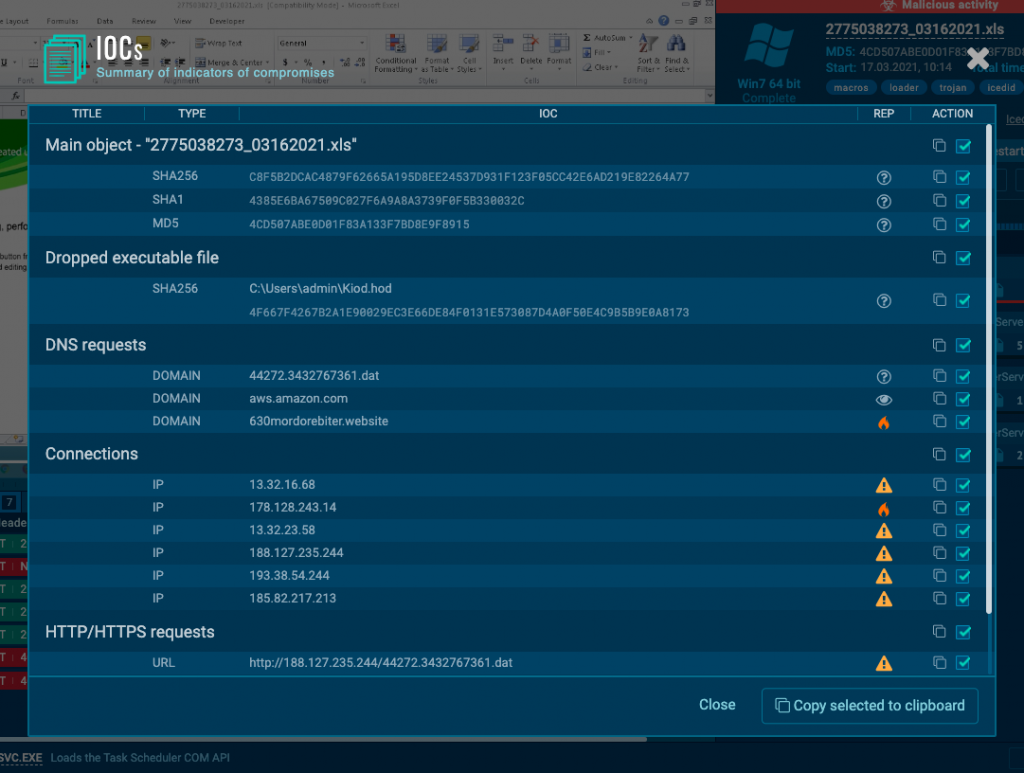Copy all DNS requests section entries
1024x773 pixels.
click(938, 345)
